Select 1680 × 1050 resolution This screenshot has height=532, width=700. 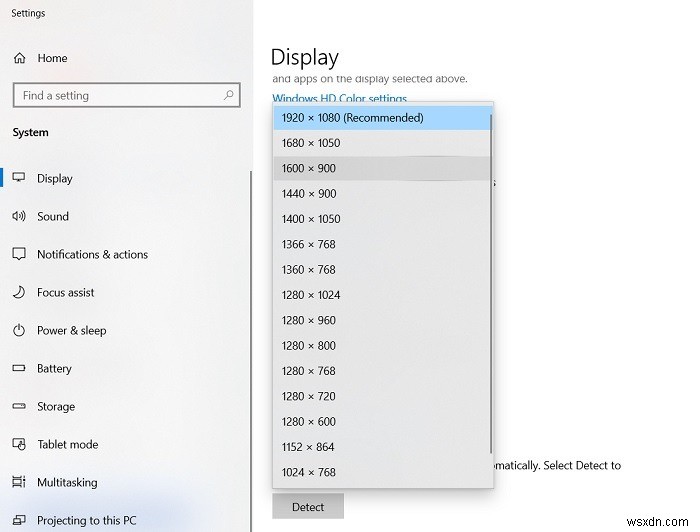[x=382, y=143]
